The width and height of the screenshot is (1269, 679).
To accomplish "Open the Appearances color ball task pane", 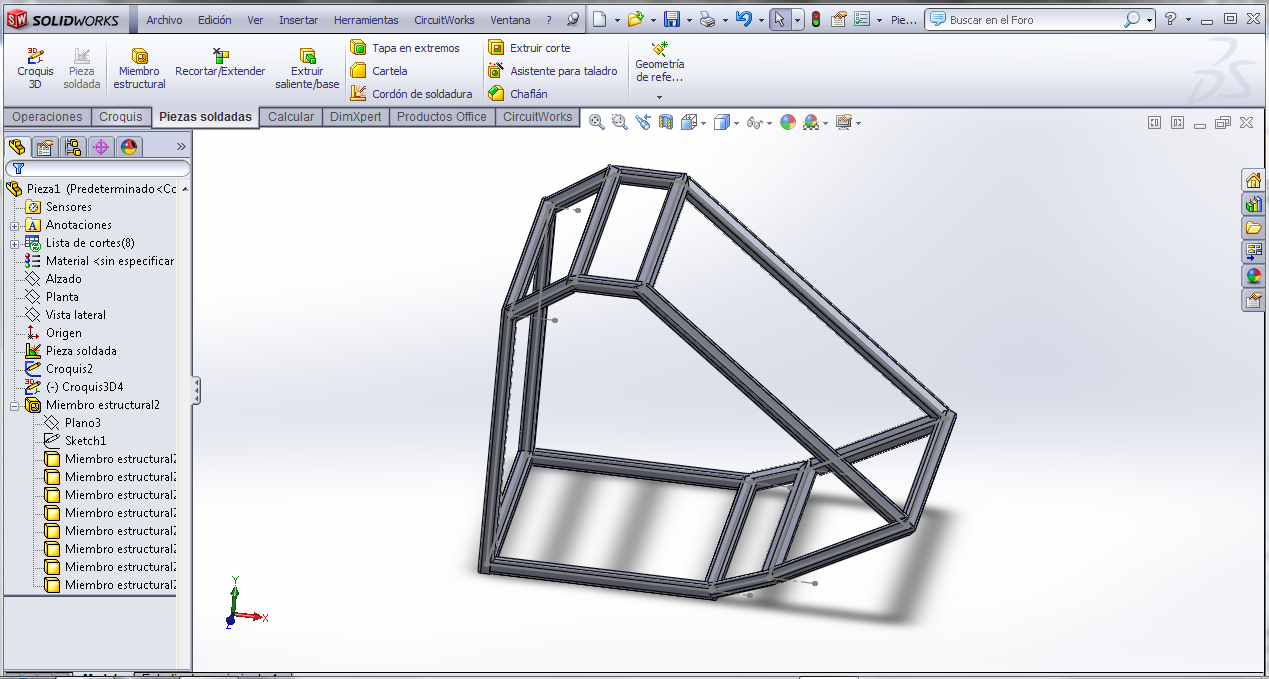I will coord(1253,276).
